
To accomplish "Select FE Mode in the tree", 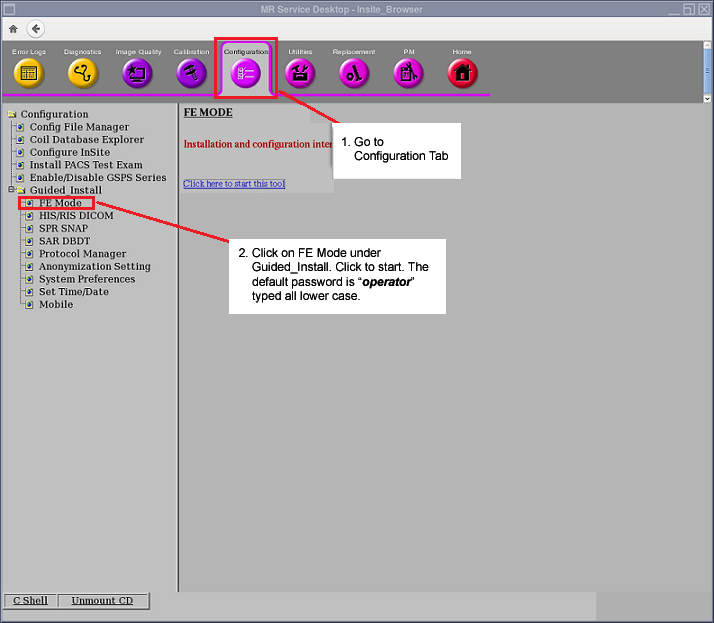I will point(60,203).
